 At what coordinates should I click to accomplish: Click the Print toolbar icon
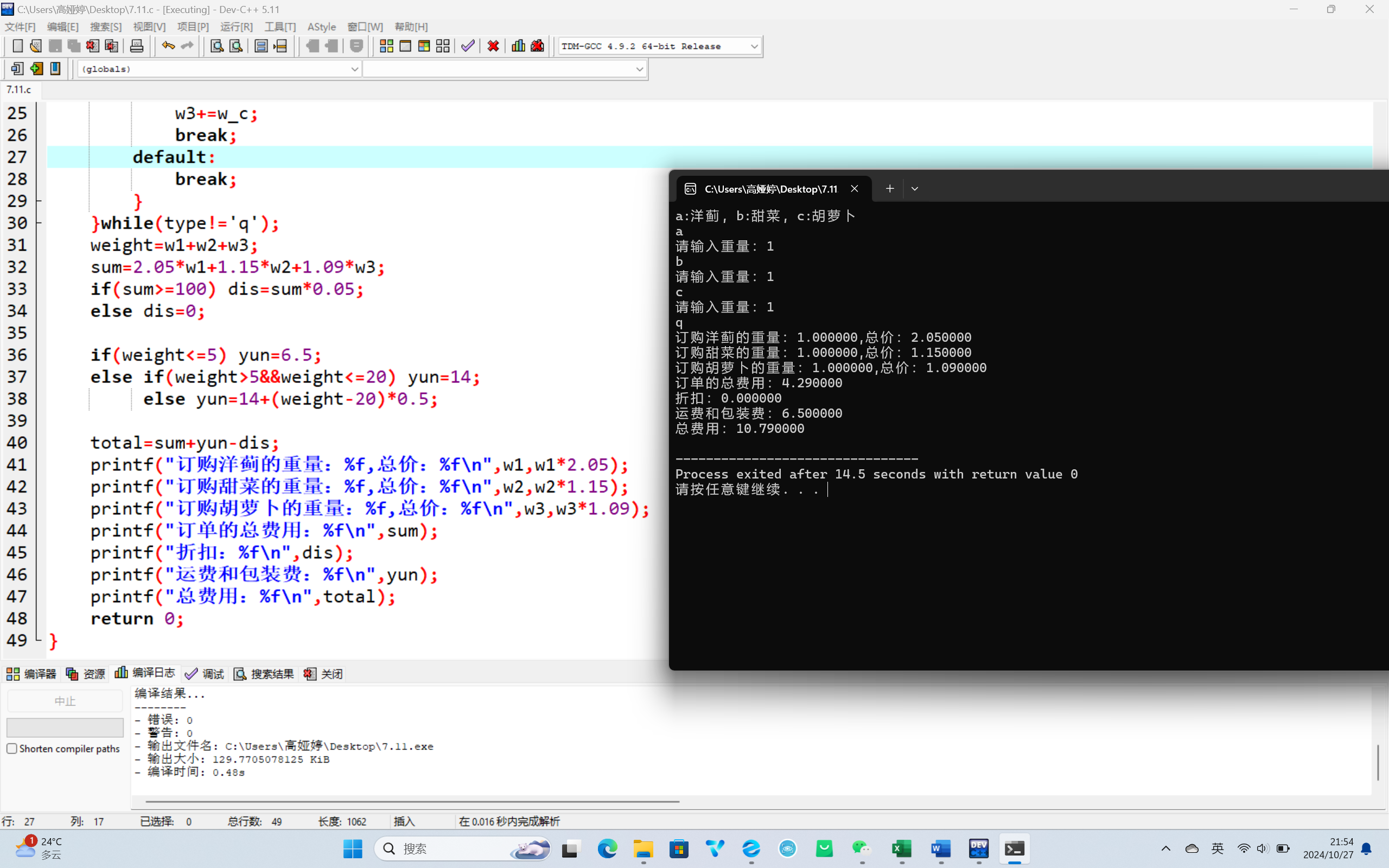click(137, 46)
